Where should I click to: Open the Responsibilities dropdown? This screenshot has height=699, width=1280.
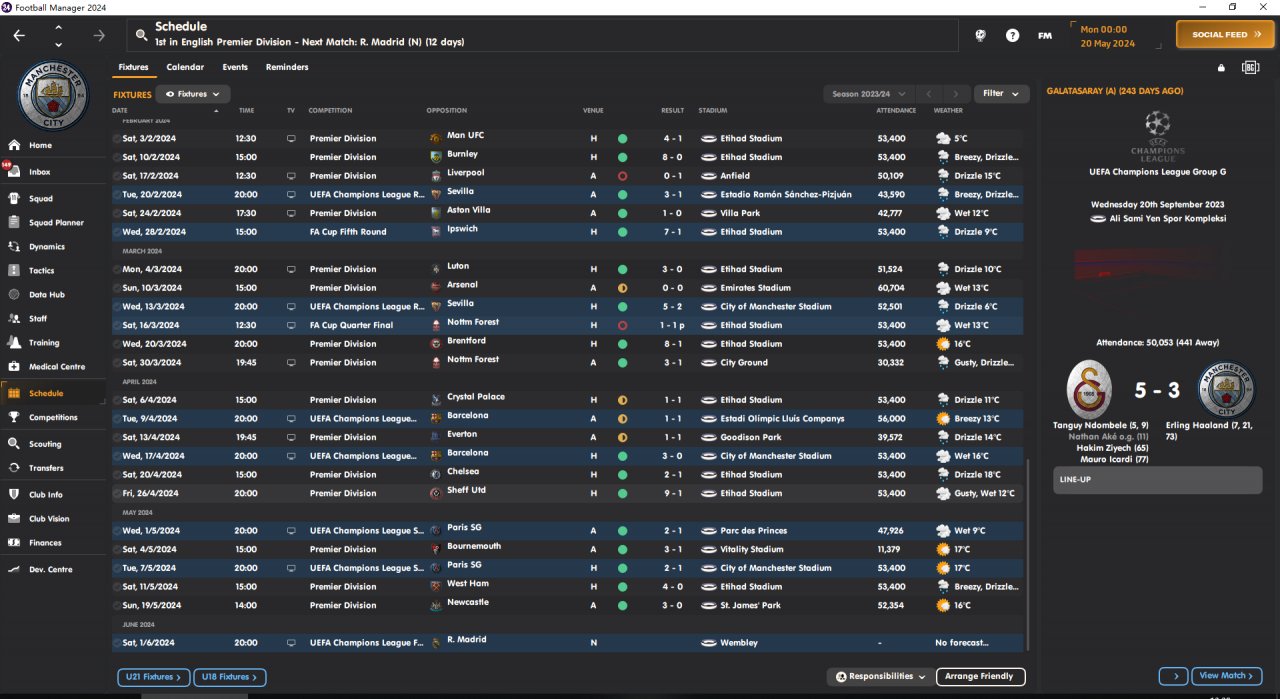881,677
